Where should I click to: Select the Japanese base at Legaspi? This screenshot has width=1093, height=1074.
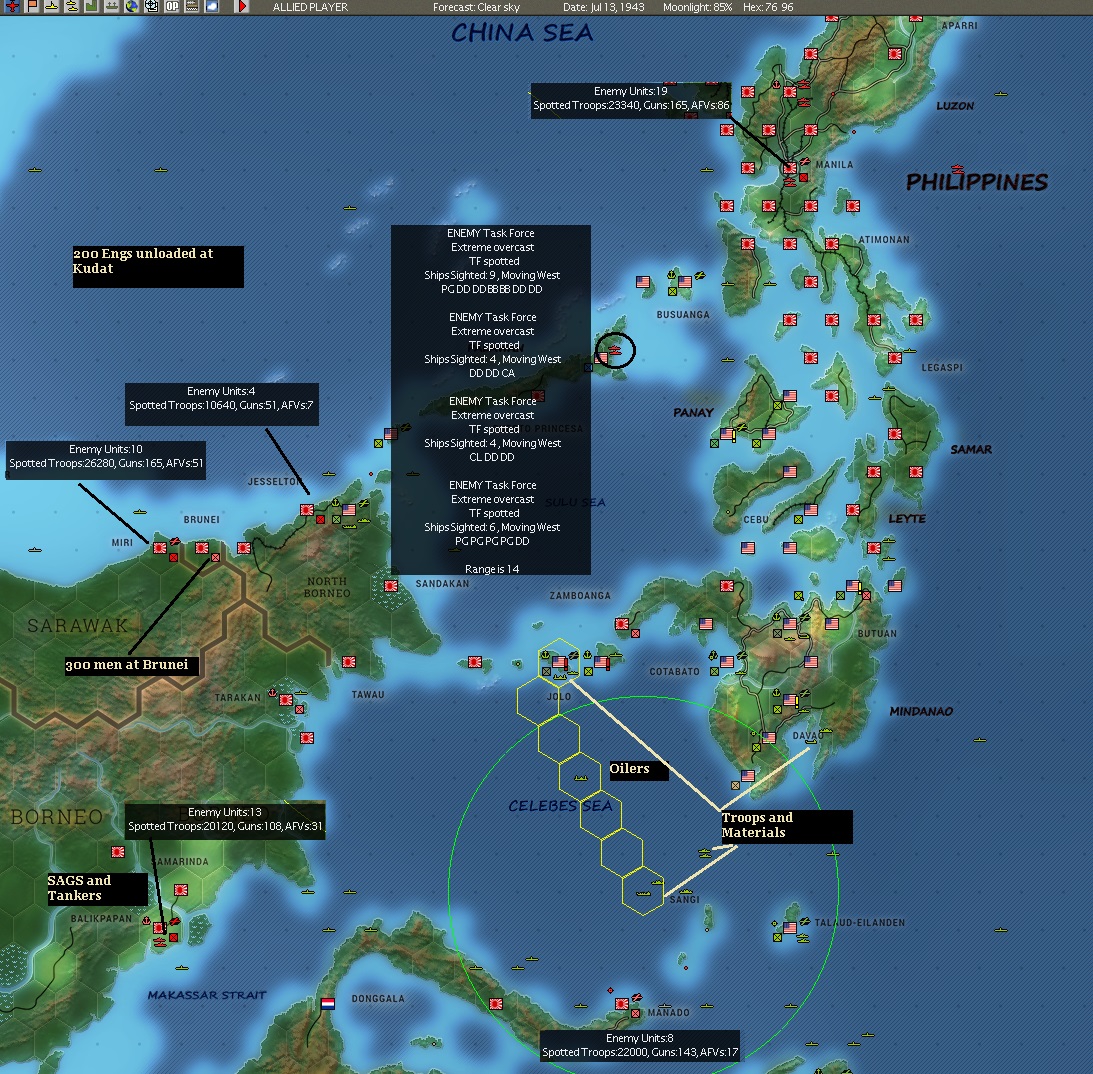895,358
